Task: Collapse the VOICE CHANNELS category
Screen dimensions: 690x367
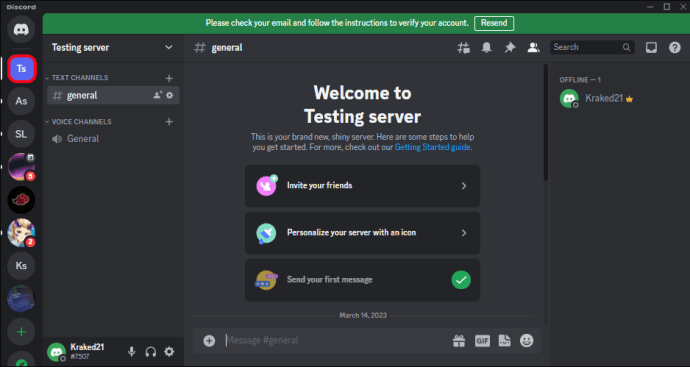Action: (x=79, y=122)
